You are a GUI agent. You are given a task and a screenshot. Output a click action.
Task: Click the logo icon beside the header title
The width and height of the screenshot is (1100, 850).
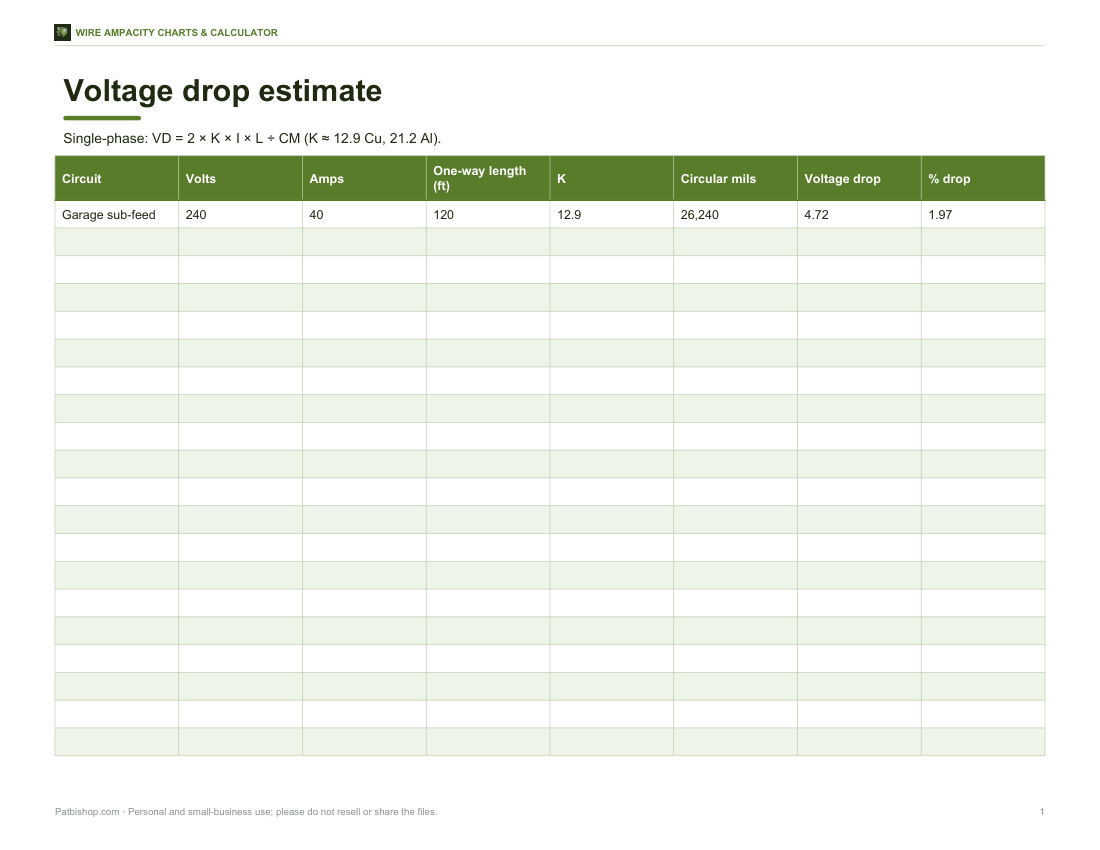point(62,32)
